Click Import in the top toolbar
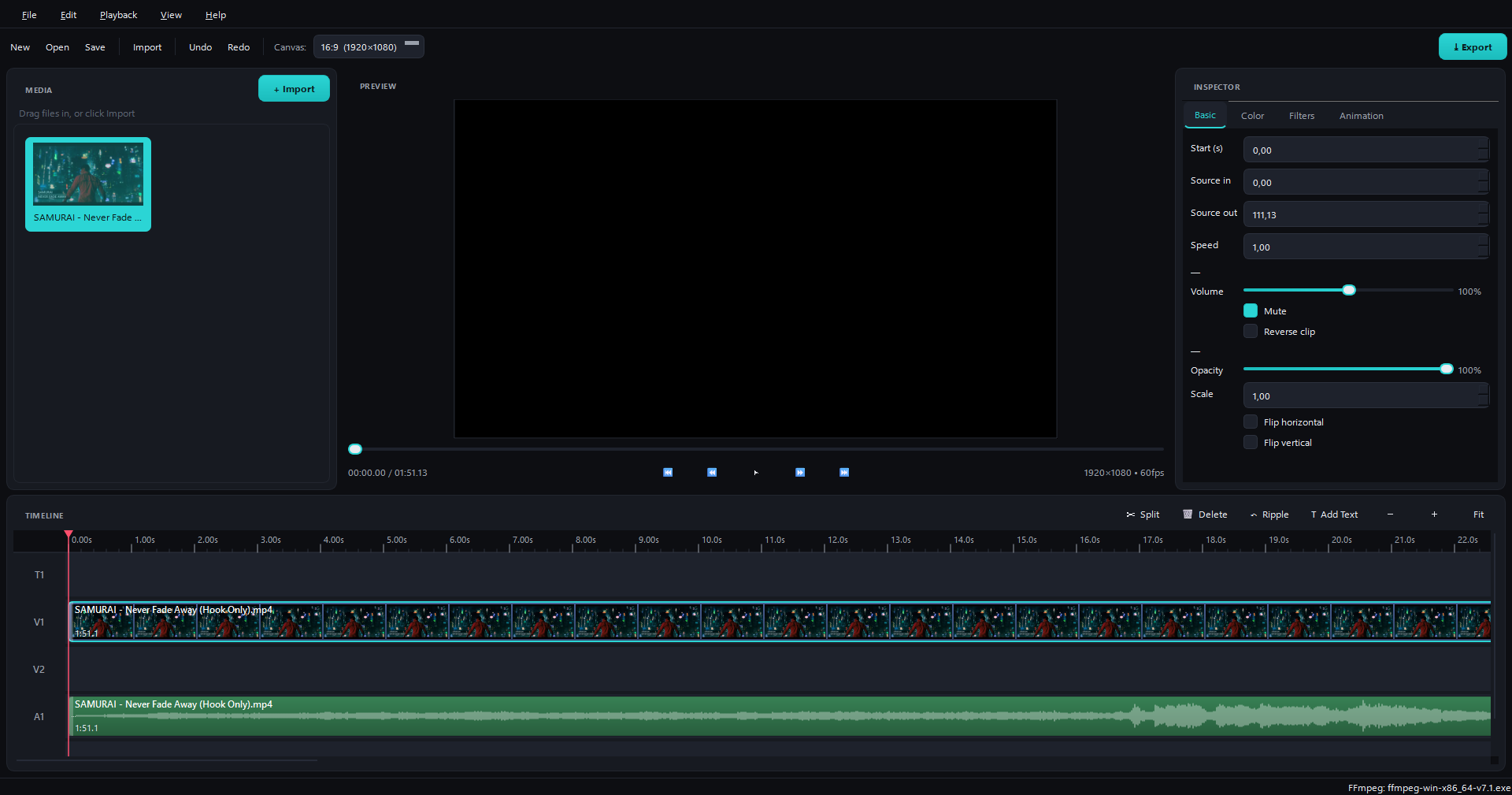The height and width of the screenshot is (795, 1512). (147, 47)
